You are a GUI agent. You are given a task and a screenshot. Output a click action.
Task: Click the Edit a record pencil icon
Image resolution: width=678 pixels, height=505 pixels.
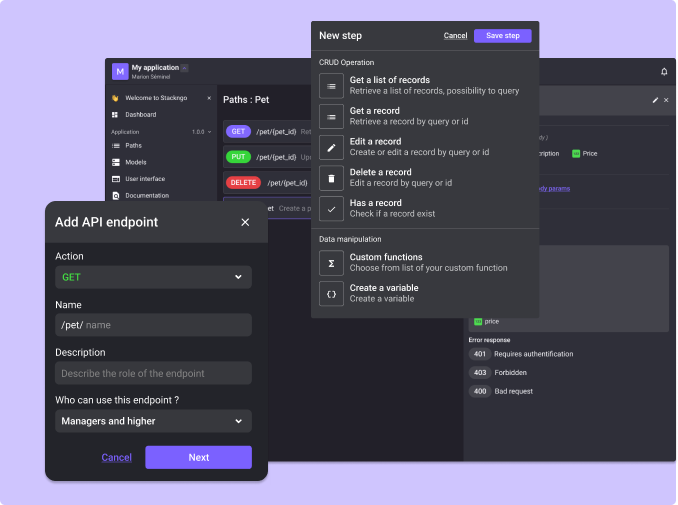pos(331,147)
